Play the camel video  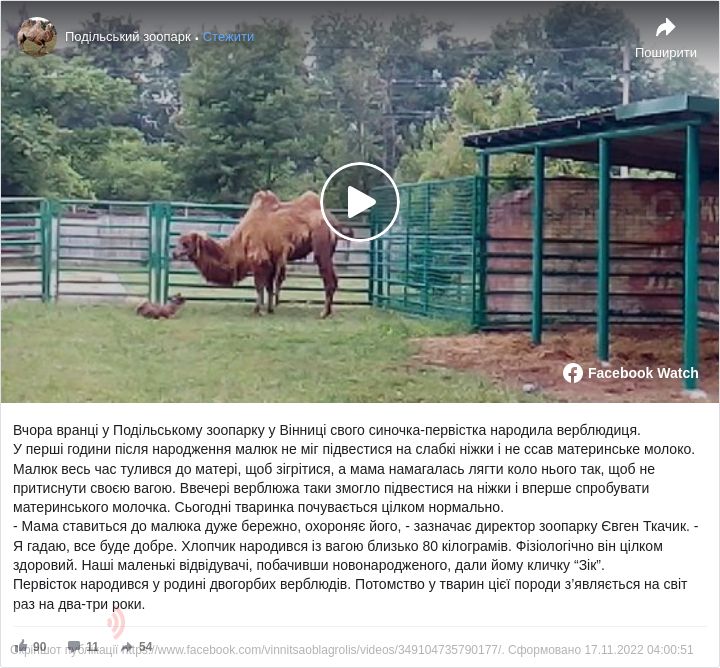coord(360,202)
